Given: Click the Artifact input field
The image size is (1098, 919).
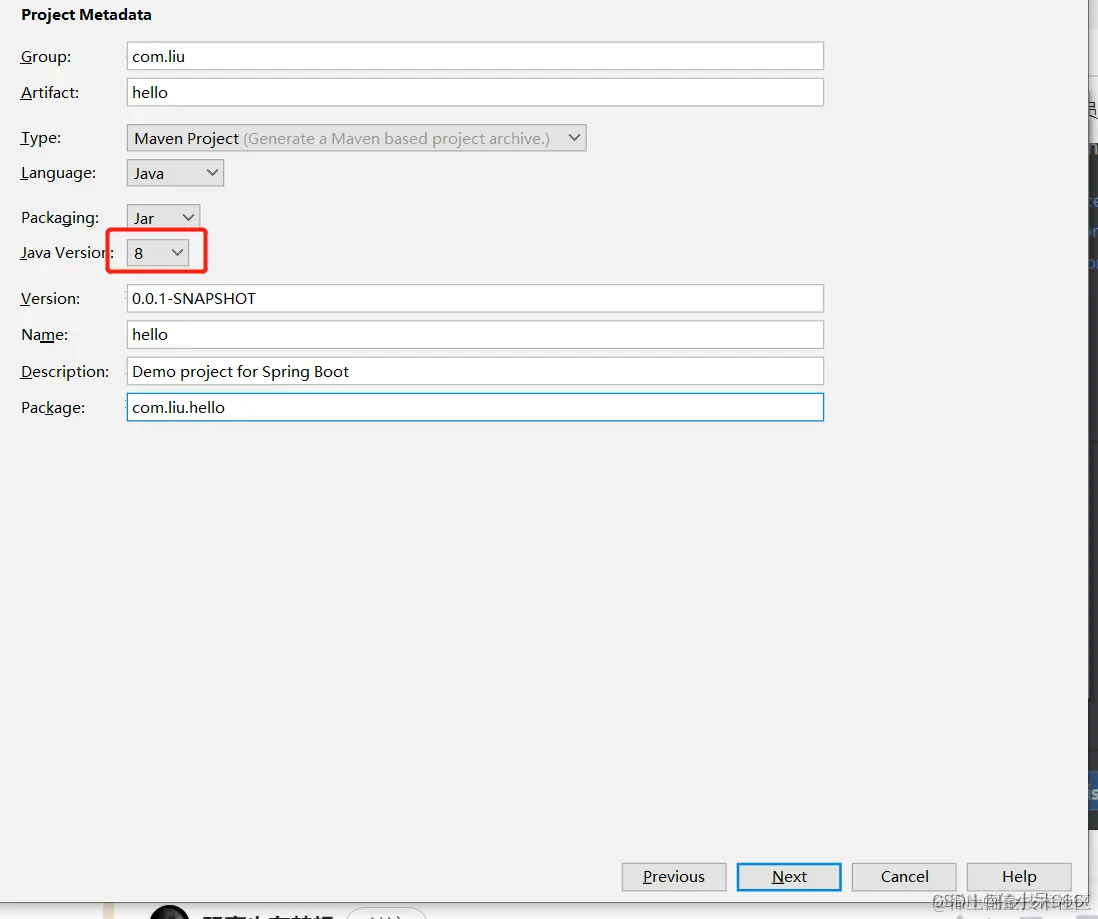Looking at the screenshot, I should 475,92.
